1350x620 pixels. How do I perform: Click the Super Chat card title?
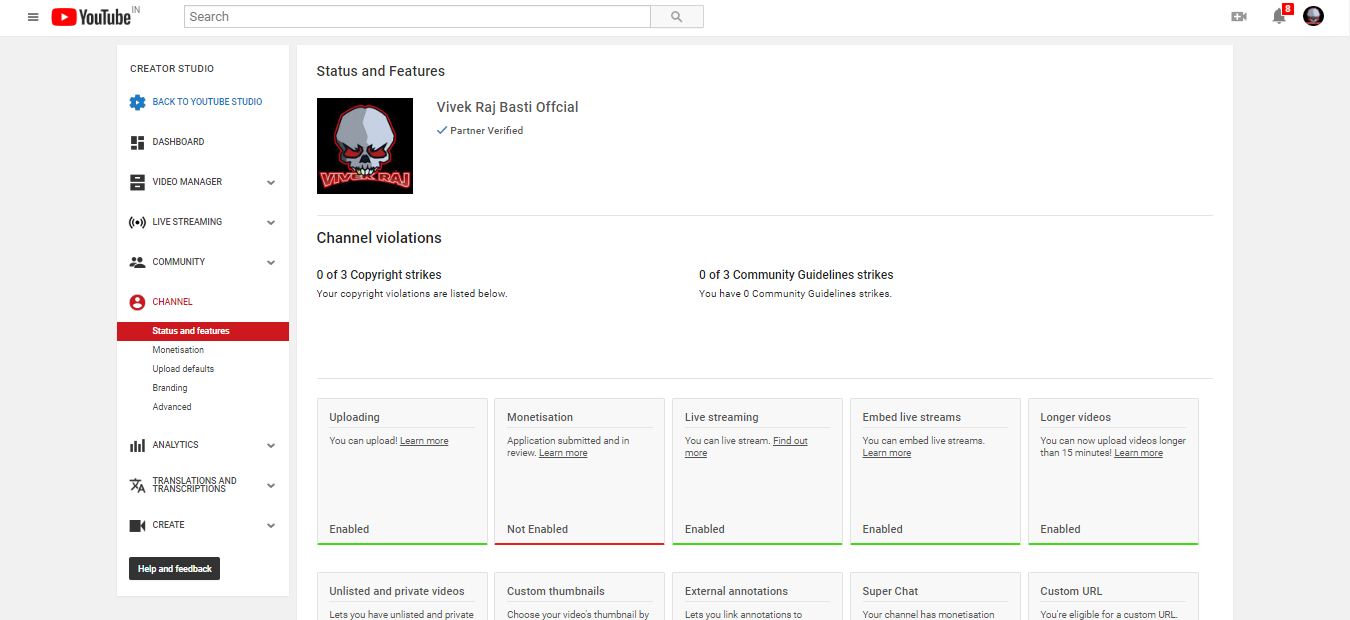pyautogui.click(x=890, y=591)
